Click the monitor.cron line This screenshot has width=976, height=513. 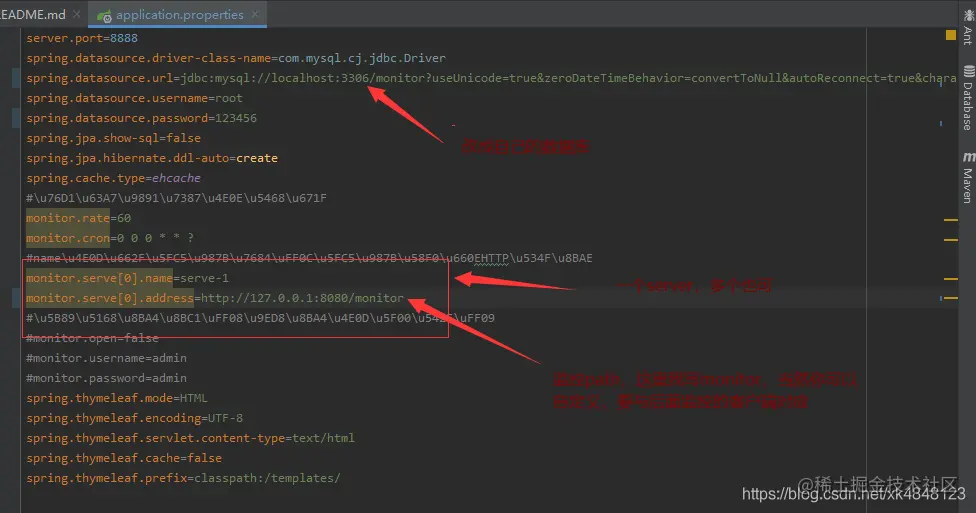pyautogui.click(x=110, y=238)
